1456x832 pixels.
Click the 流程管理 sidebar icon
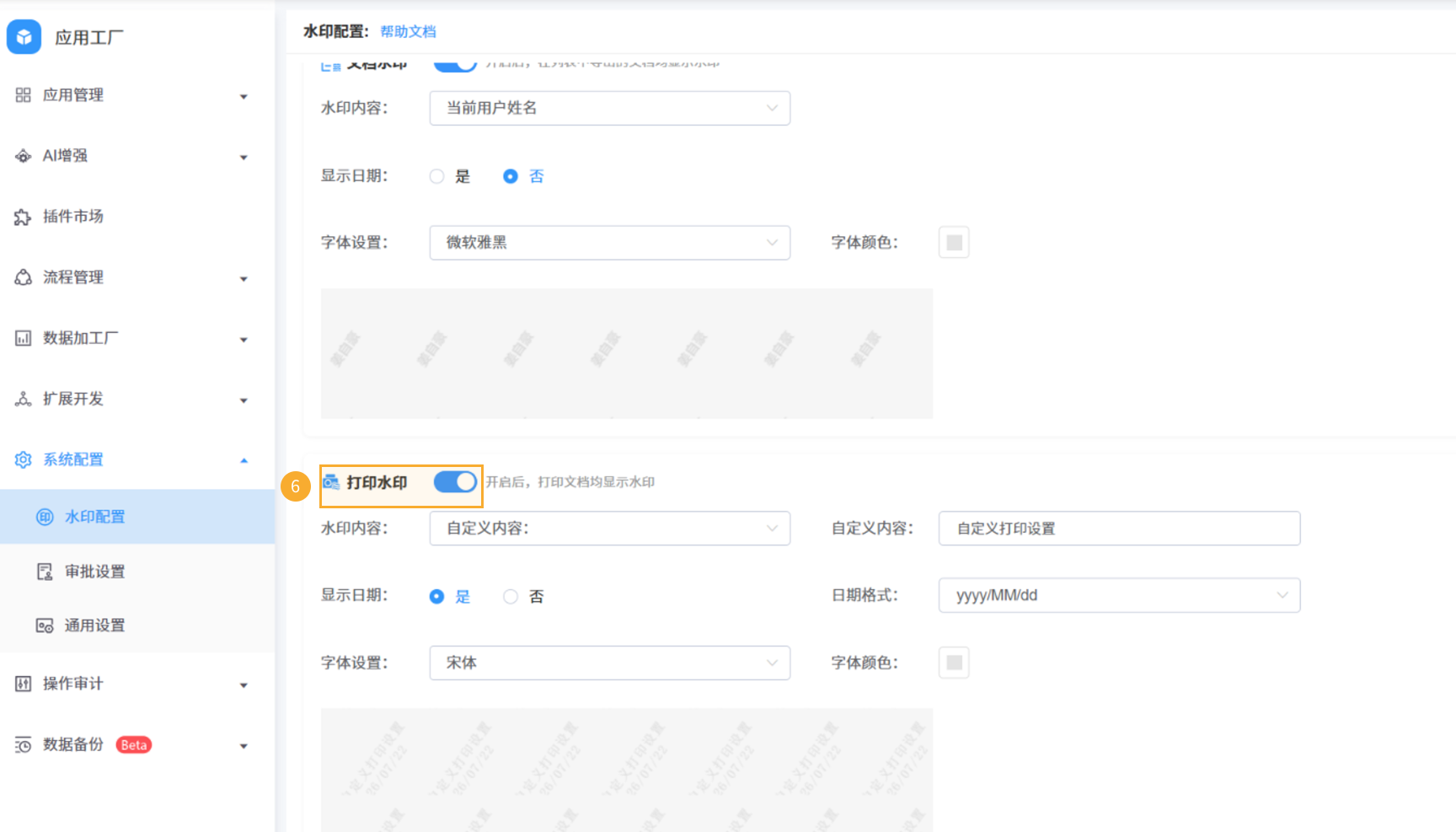click(x=23, y=277)
